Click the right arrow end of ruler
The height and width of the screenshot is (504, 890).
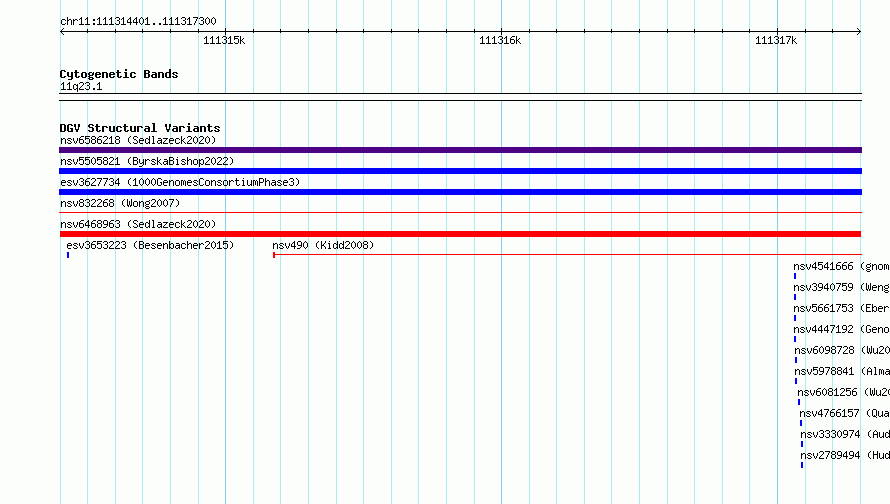coord(859,32)
